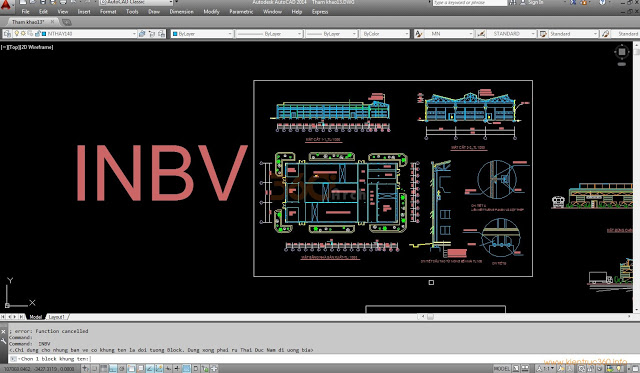Open the Text Style manager icon
Screen dimensions: 640x373
click(418, 34)
